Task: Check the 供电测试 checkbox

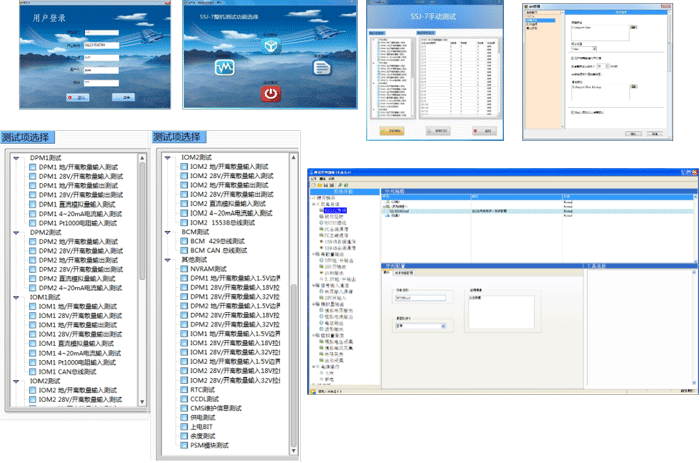Action: pos(184,416)
